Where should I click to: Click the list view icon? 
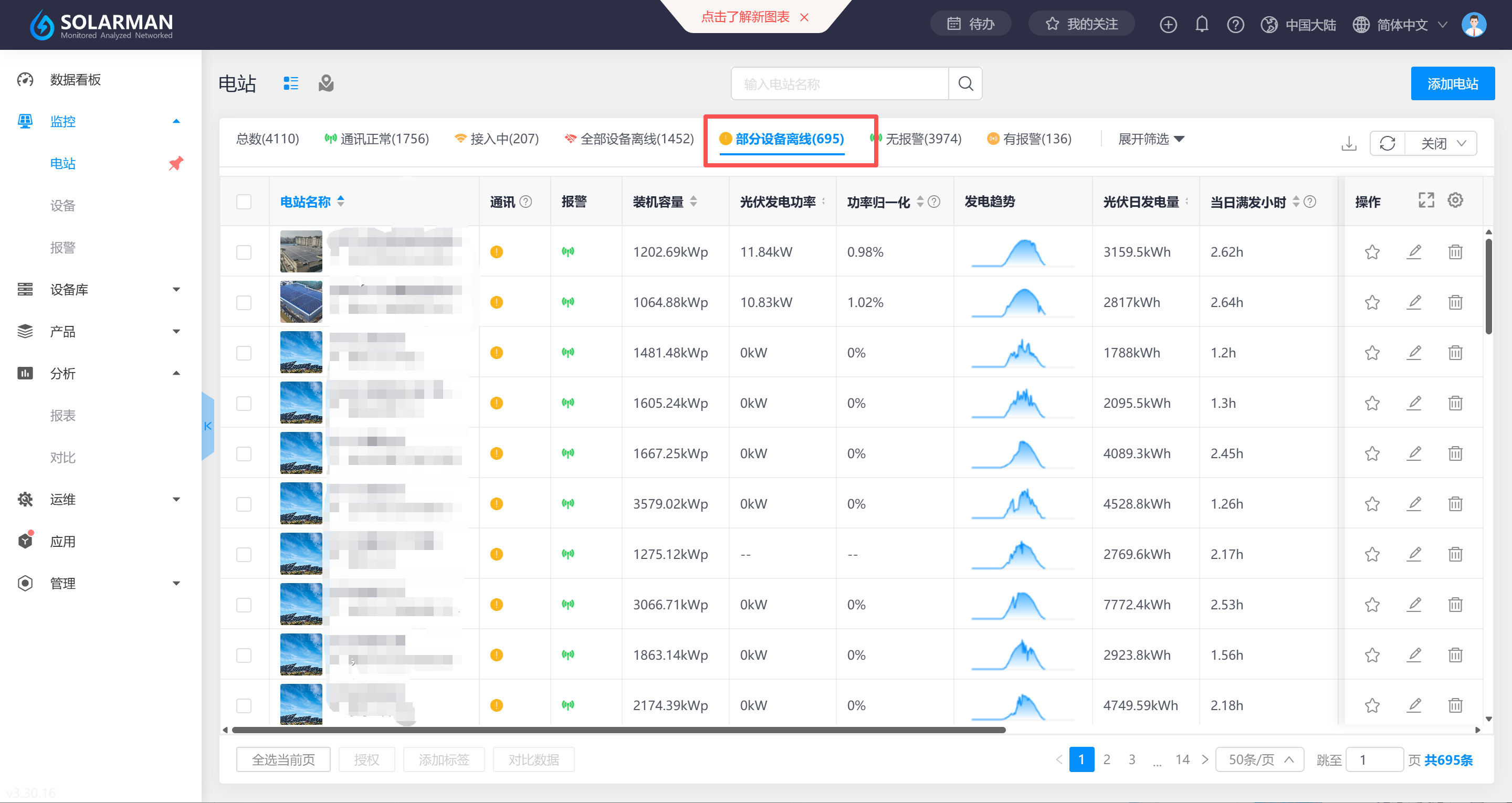290,83
